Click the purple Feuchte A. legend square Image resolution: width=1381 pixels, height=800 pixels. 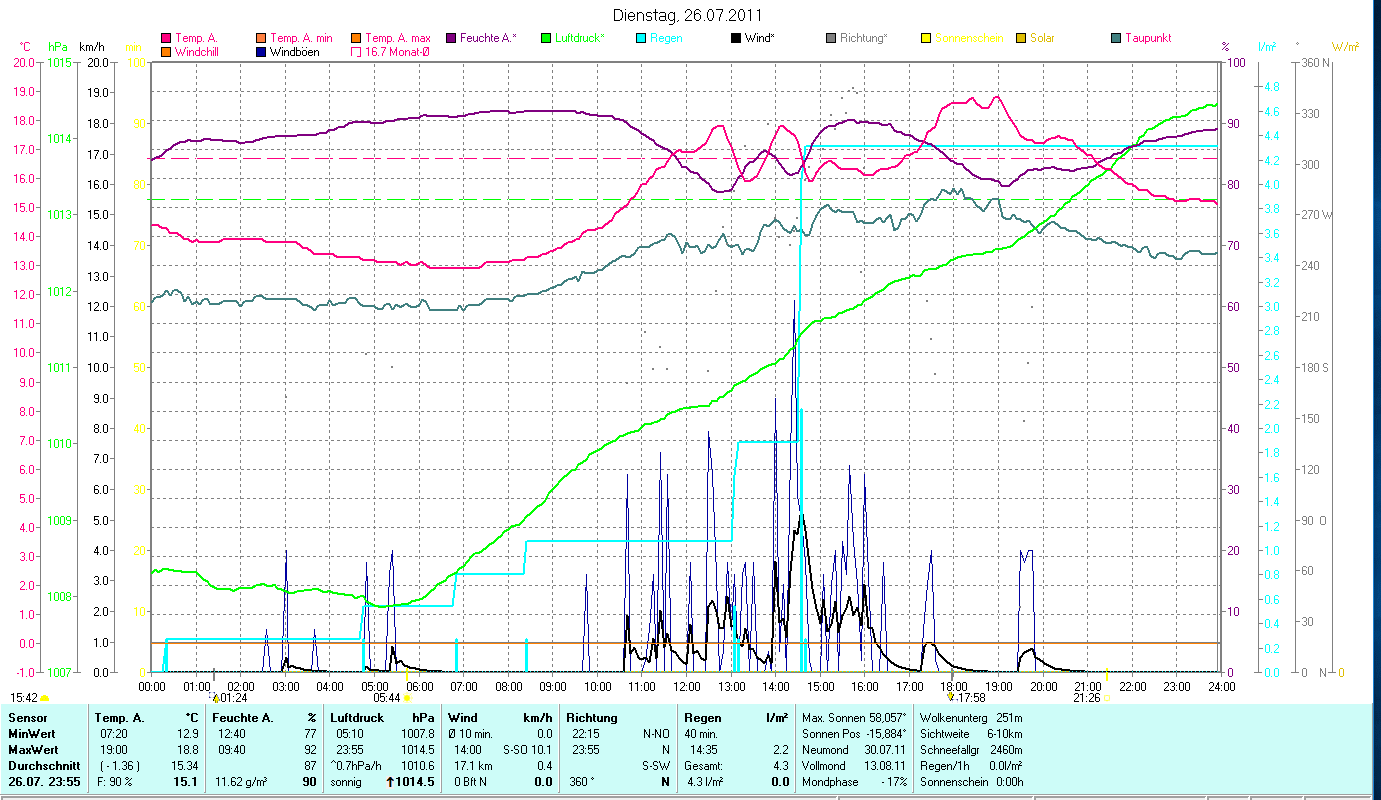click(x=451, y=38)
